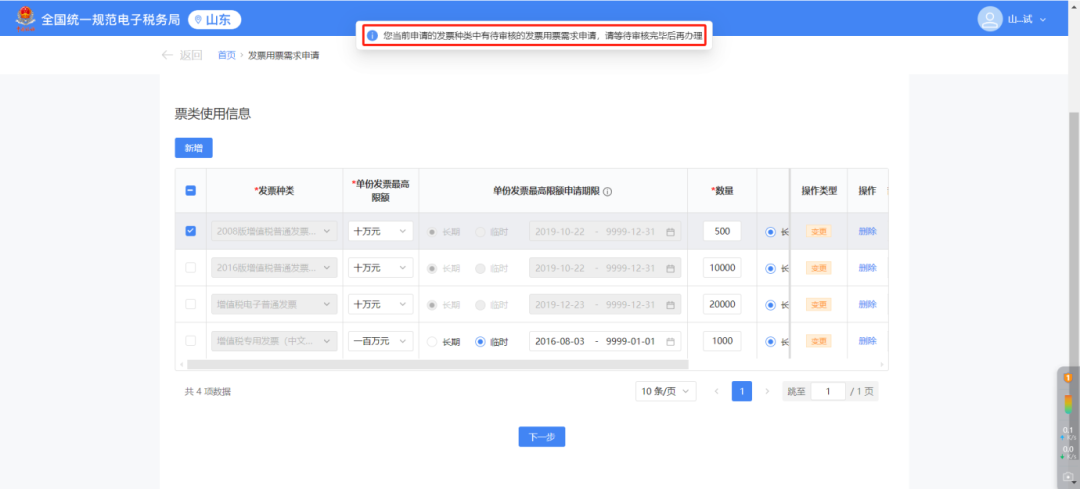Click 共 4 项数据 text
Screen dimensions: 1080x489
coord(207,391)
